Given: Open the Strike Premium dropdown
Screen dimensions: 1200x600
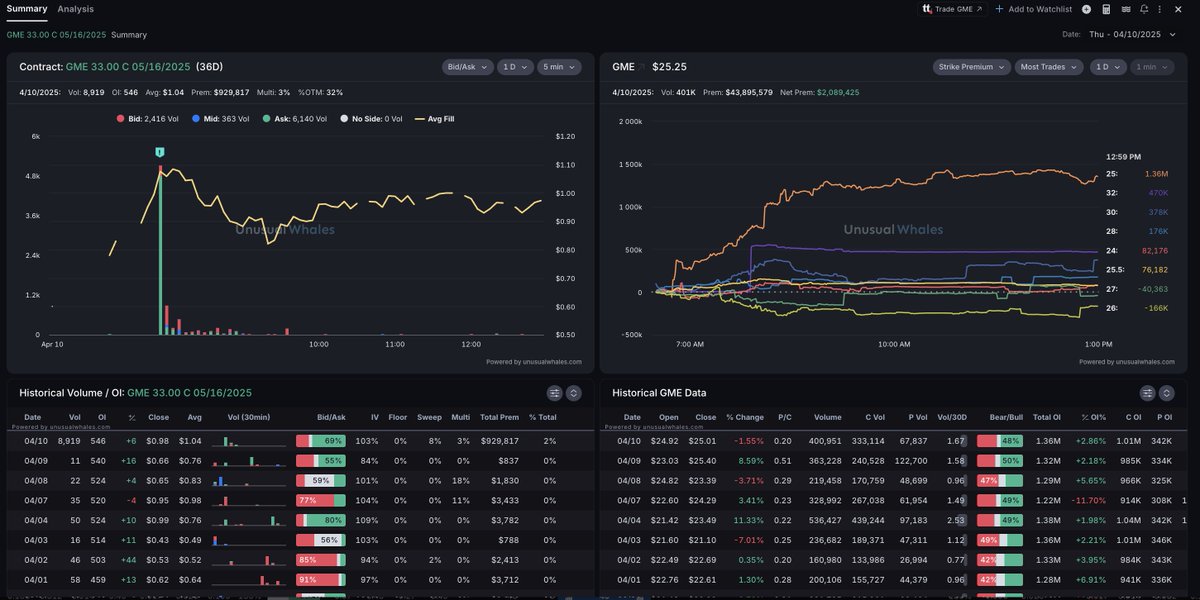Looking at the screenshot, I should pyautogui.click(x=970, y=67).
